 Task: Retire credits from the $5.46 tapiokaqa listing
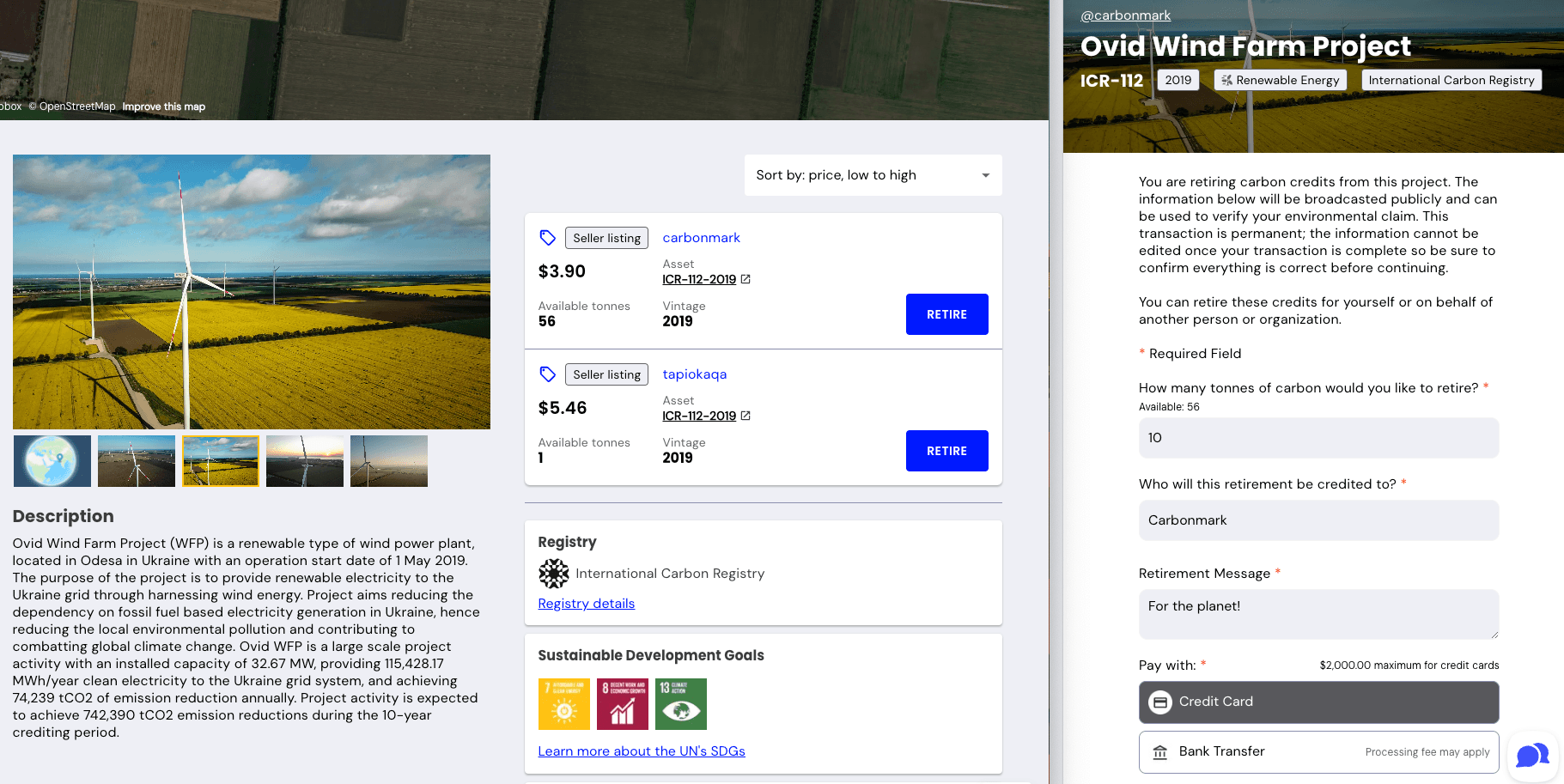coord(946,451)
